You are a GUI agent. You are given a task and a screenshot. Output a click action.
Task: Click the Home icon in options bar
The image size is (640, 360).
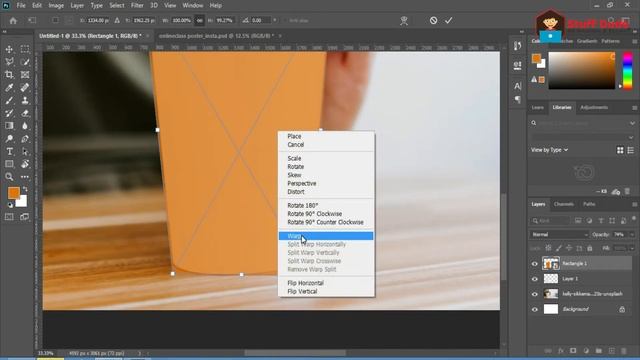point(13,20)
